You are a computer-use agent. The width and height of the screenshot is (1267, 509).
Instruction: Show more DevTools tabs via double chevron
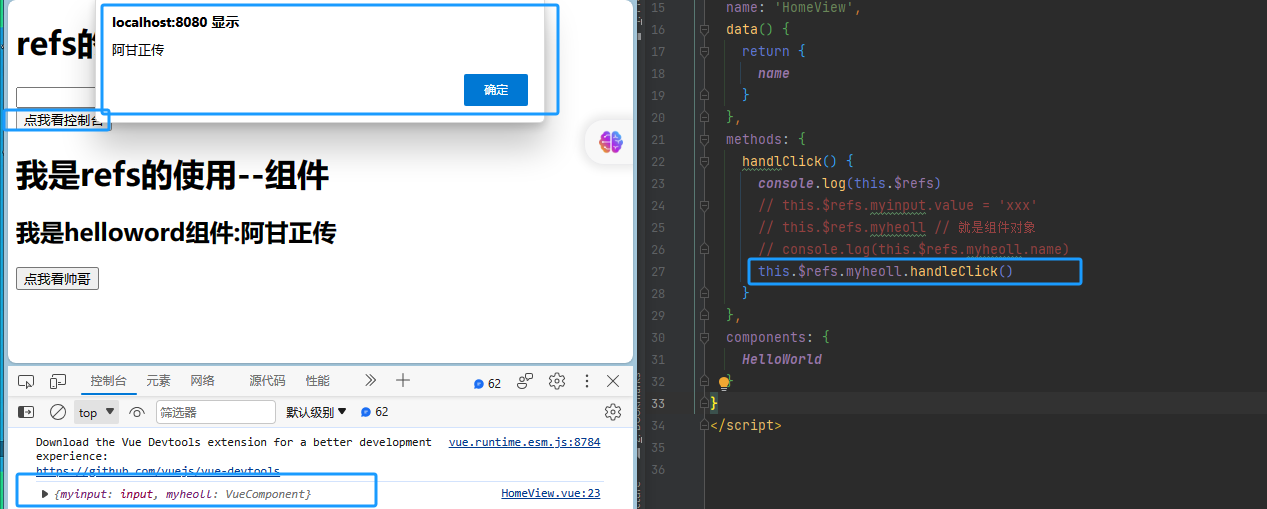coord(370,380)
